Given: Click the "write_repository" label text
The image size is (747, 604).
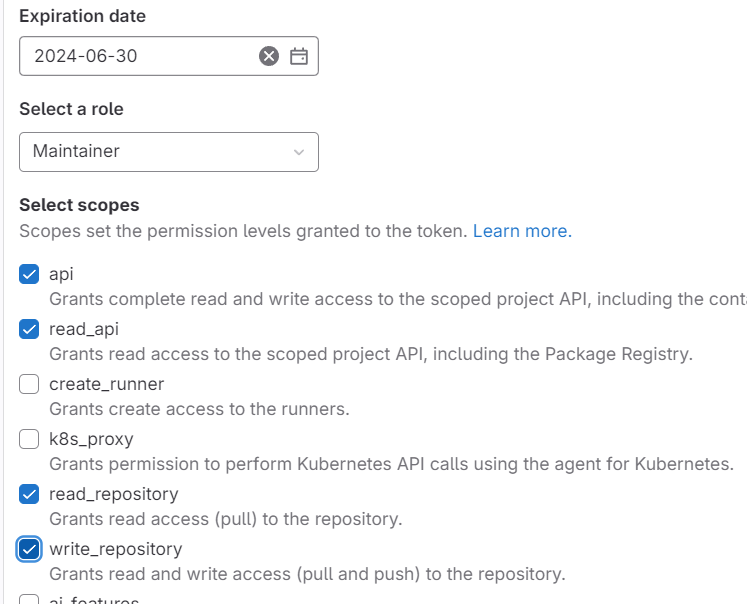Looking at the screenshot, I should [115, 549].
